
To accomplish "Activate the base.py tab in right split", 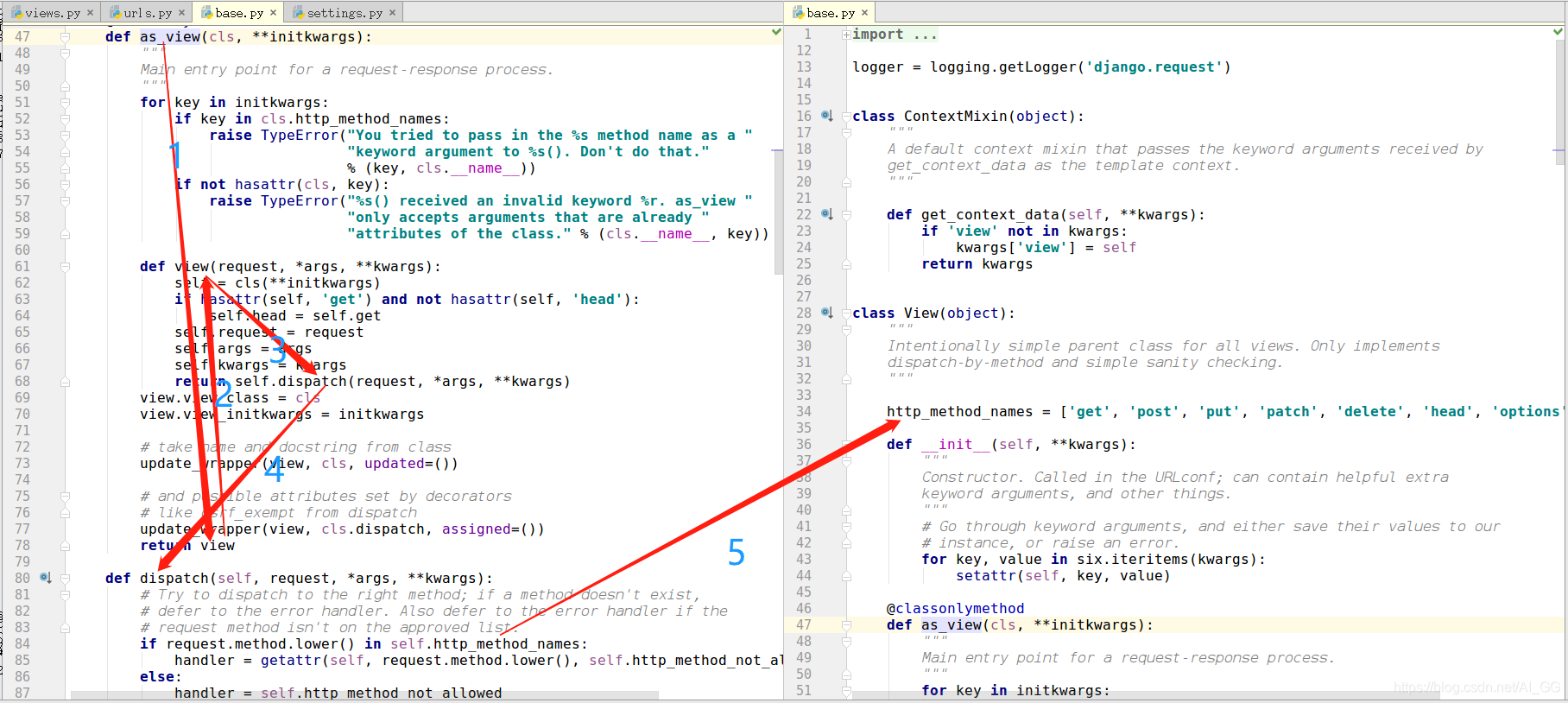I will point(831,12).
